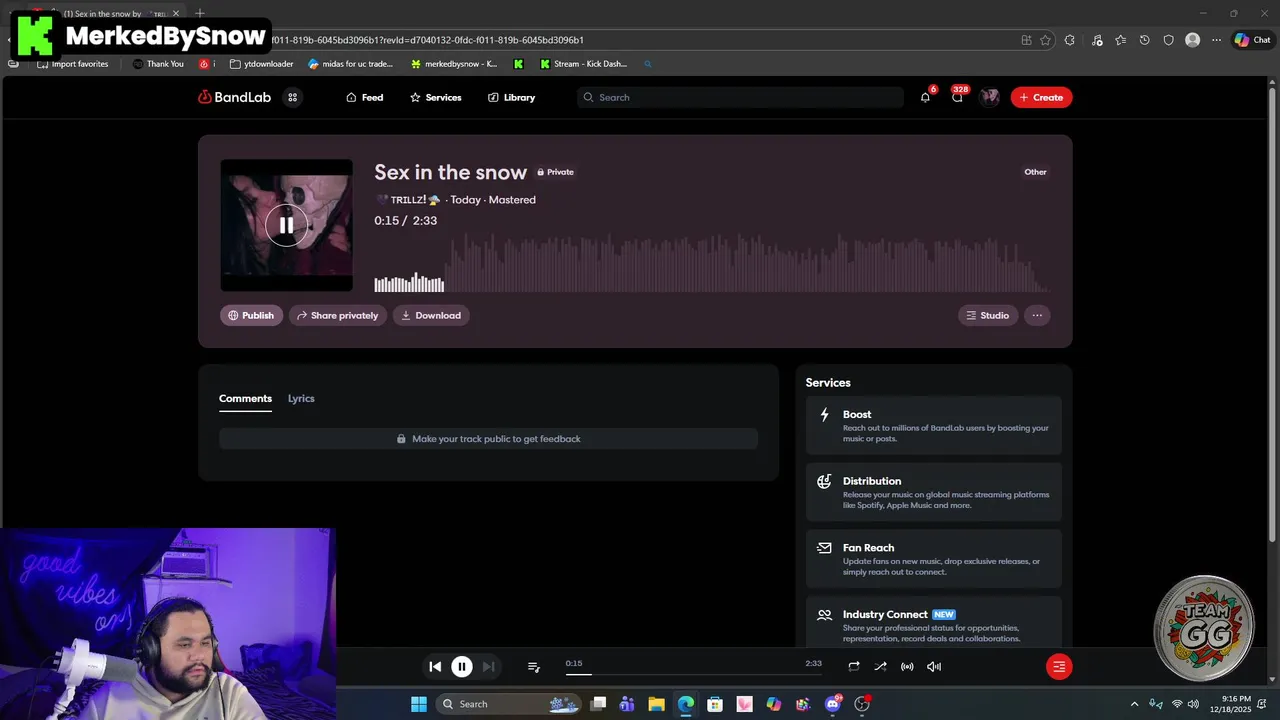The width and height of the screenshot is (1280, 720).
Task: Toggle repeat in the player
Action: pyautogui.click(x=854, y=666)
